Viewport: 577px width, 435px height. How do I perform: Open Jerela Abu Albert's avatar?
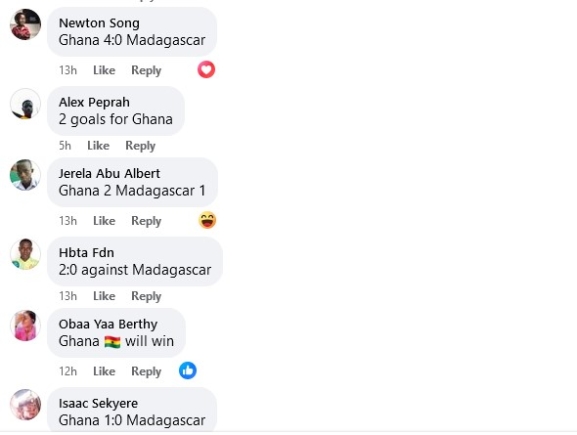(x=25, y=175)
